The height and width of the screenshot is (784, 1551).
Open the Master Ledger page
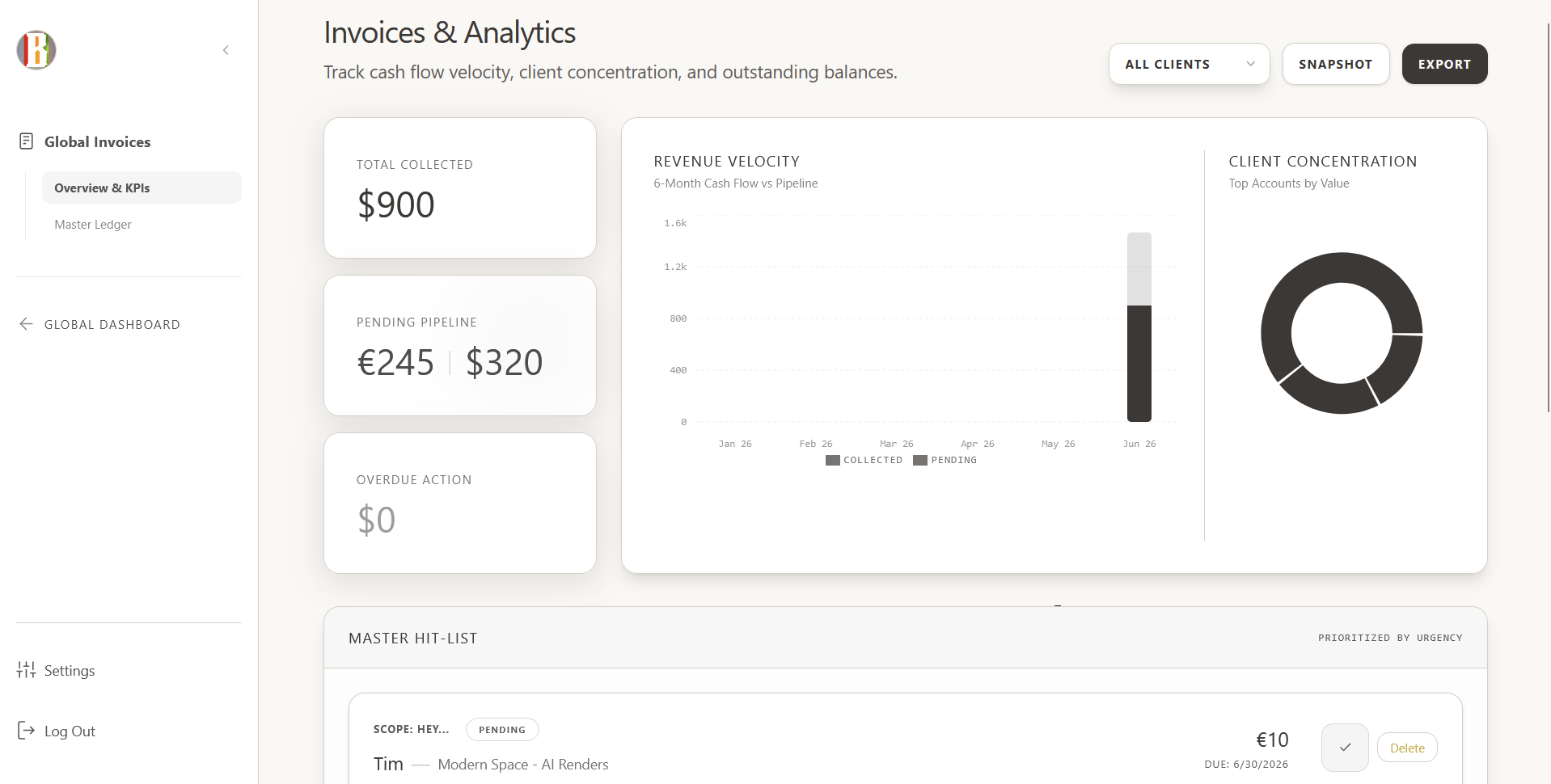tap(93, 225)
